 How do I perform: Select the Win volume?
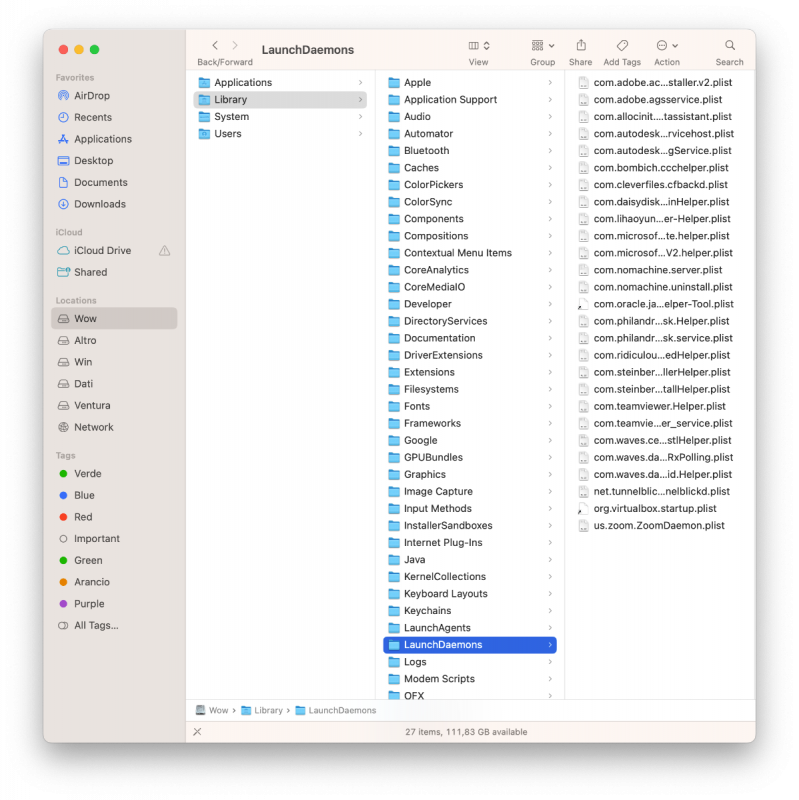tap(114, 362)
